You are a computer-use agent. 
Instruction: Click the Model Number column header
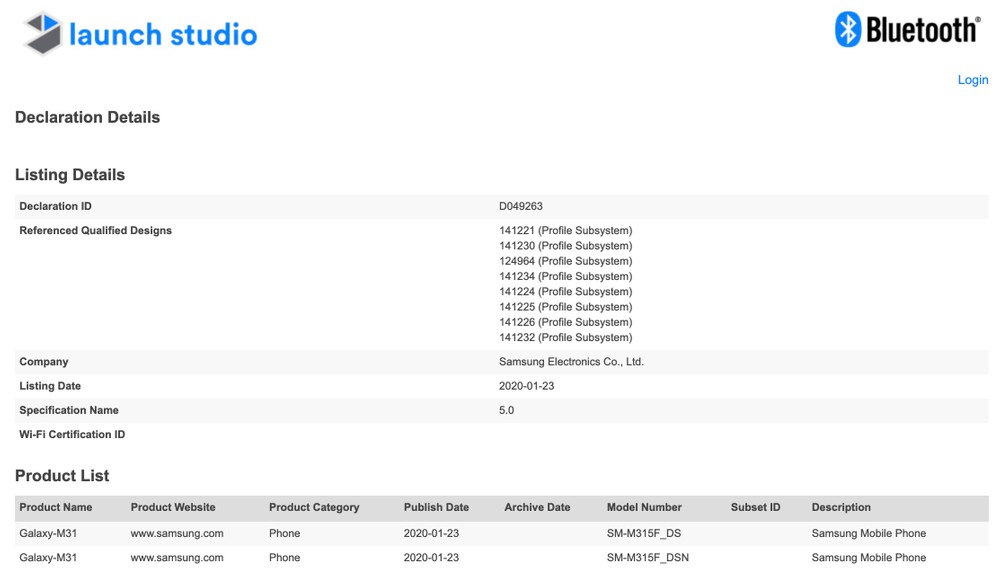pos(644,507)
